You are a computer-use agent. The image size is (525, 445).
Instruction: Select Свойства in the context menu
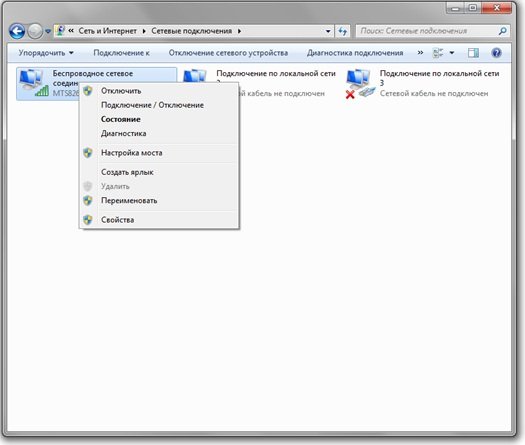pos(118,220)
